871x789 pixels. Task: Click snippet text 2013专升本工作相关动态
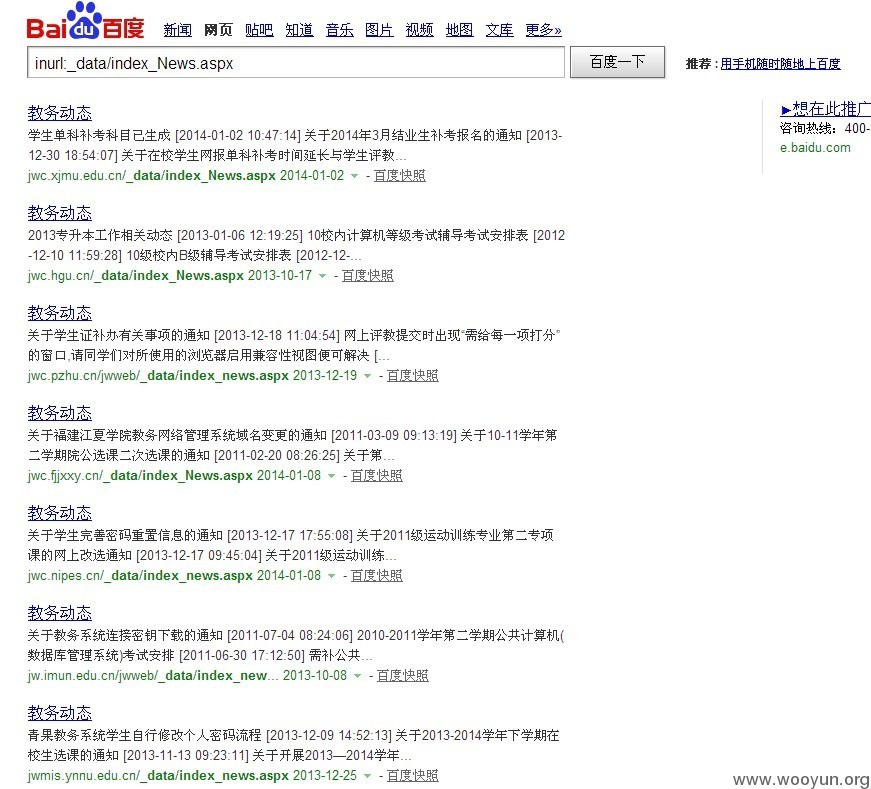[x=100, y=236]
